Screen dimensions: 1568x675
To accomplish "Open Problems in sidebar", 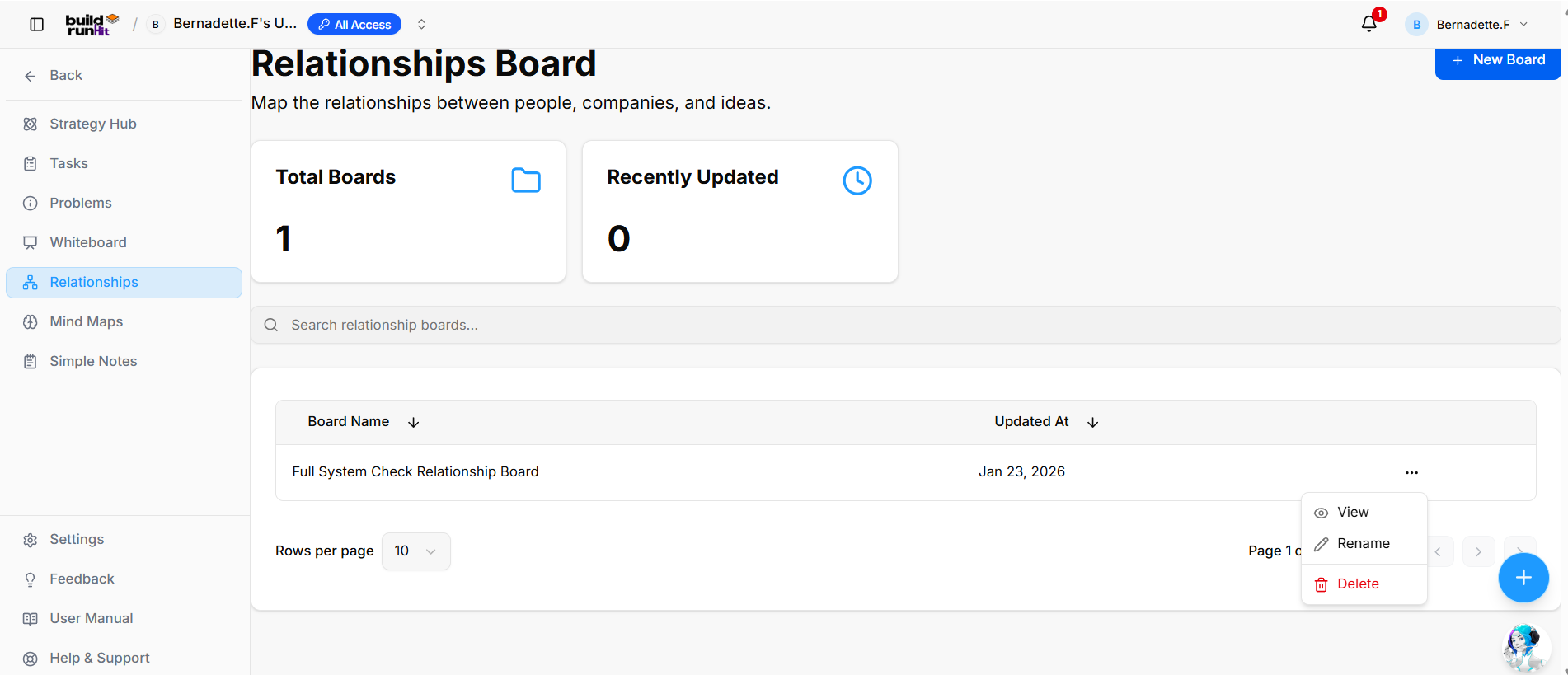I will pyautogui.click(x=124, y=203).
